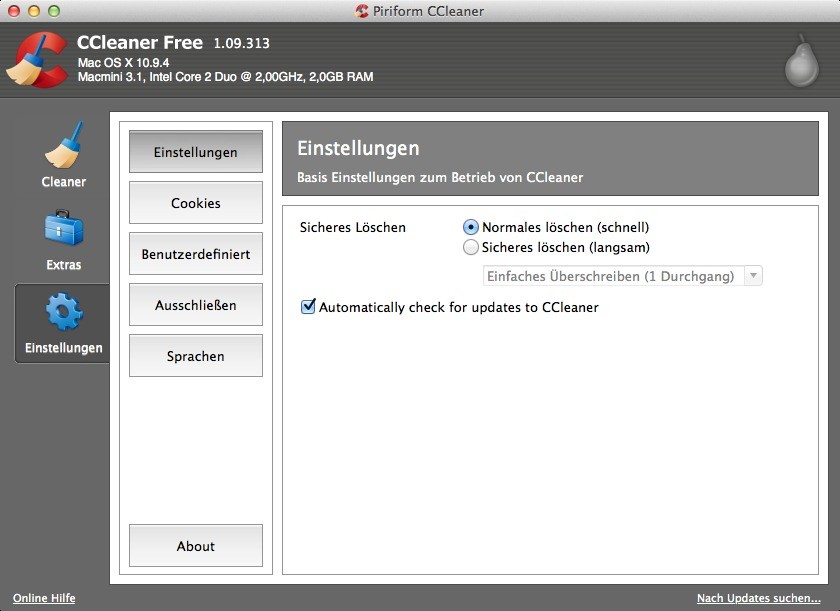
Task: Click the "Nach Updates suchen..." link
Action: (x=759, y=598)
